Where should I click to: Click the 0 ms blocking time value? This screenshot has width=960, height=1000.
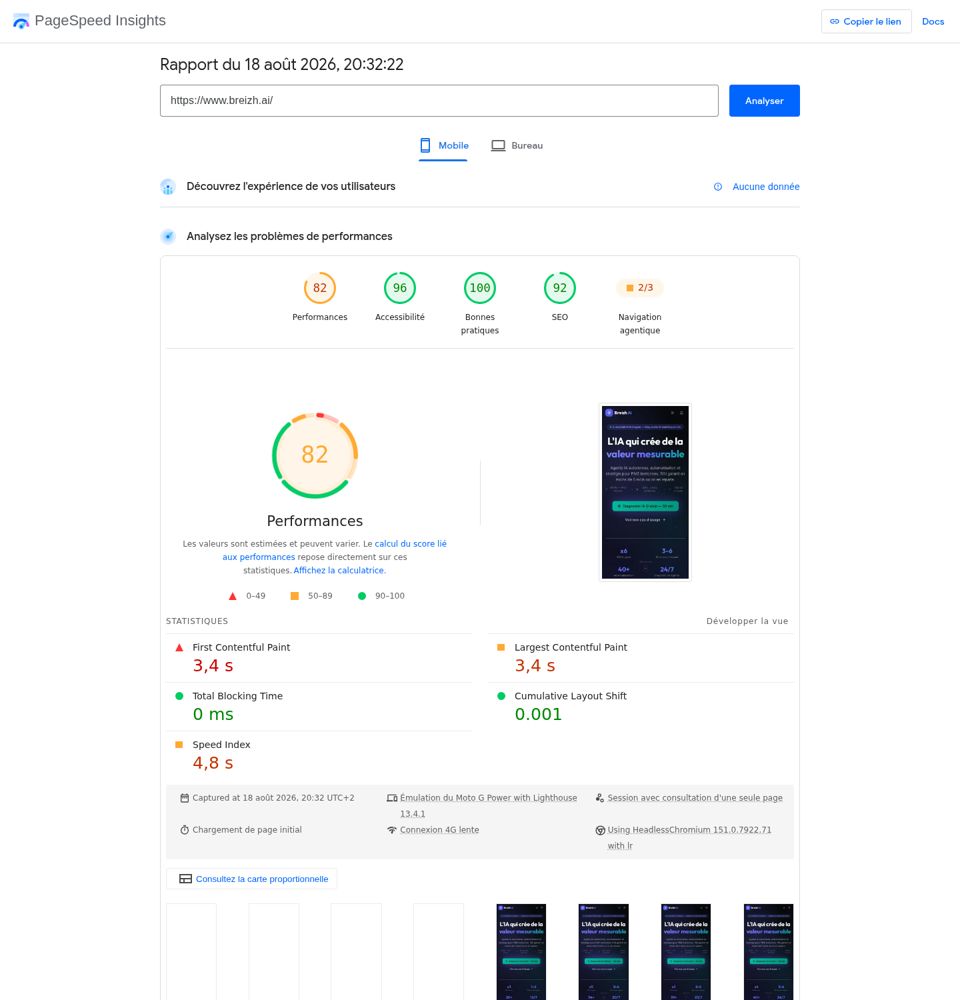click(x=213, y=714)
